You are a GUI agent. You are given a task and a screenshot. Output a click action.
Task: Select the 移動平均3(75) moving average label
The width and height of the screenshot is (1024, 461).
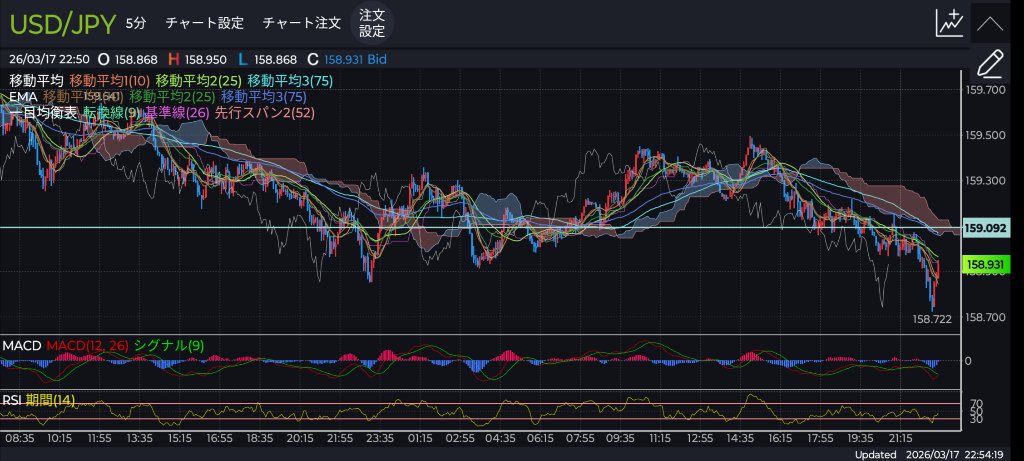[x=290, y=80]
